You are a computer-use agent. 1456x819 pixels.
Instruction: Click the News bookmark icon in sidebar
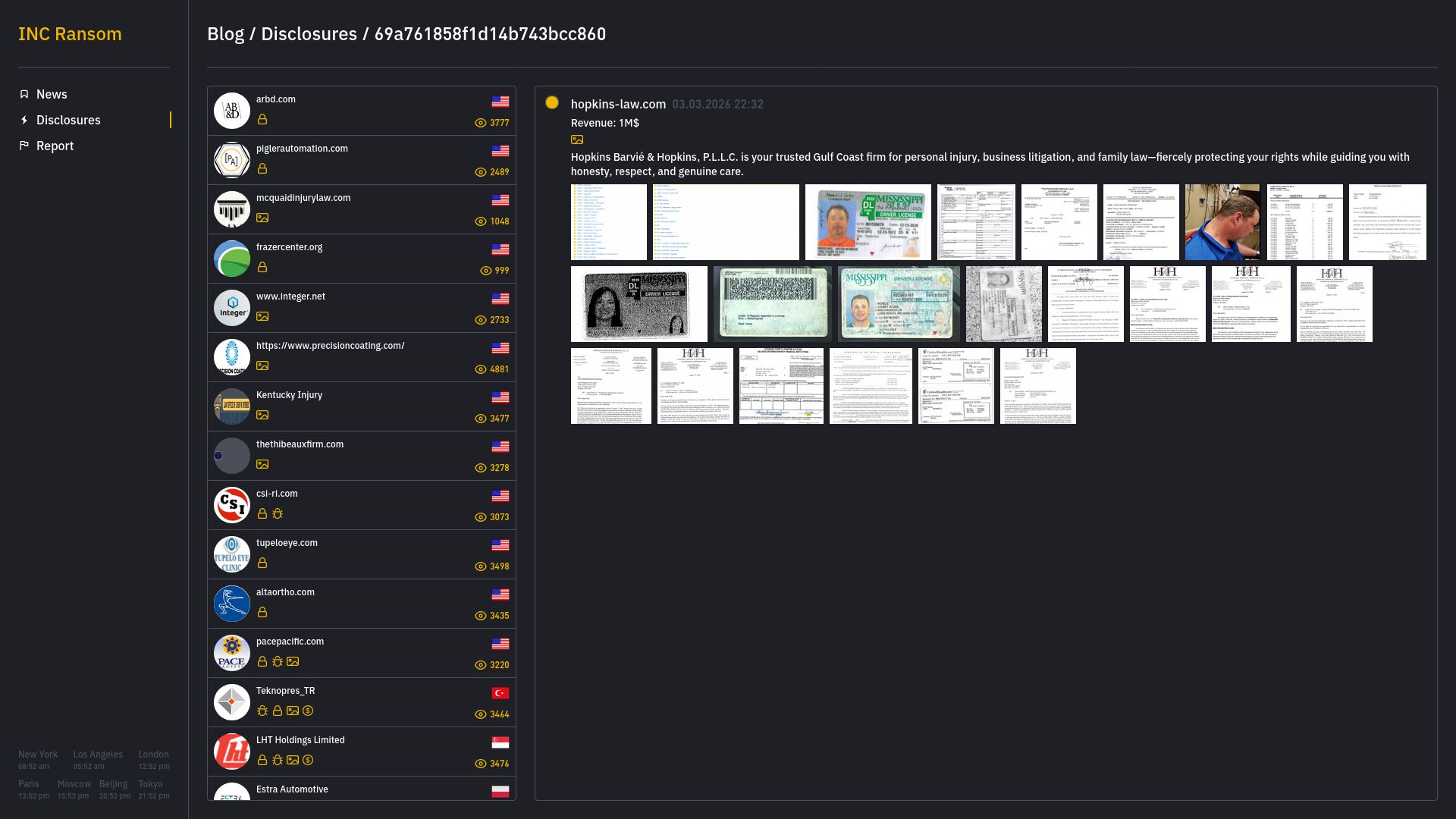coord(24,94)
